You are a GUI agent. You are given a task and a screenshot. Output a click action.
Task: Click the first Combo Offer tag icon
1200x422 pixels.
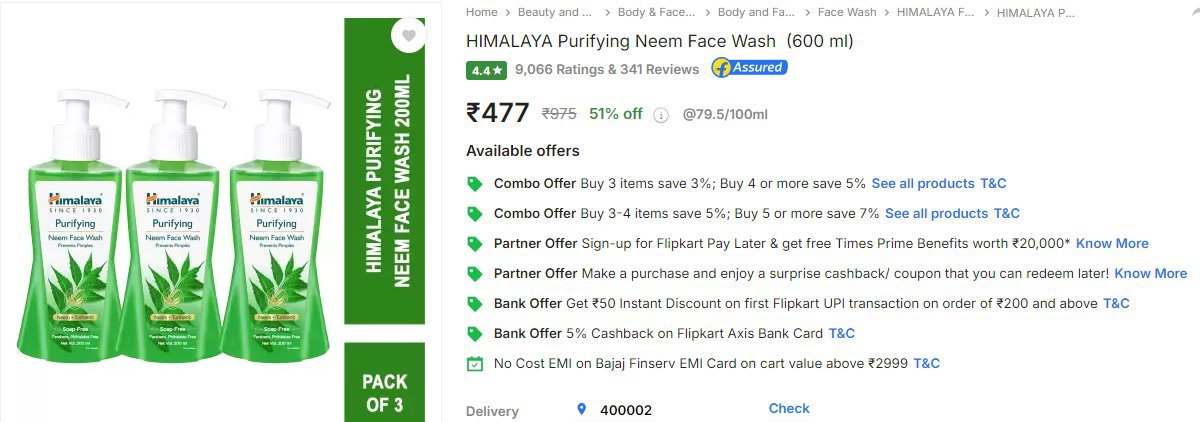[x=475, y=184]
